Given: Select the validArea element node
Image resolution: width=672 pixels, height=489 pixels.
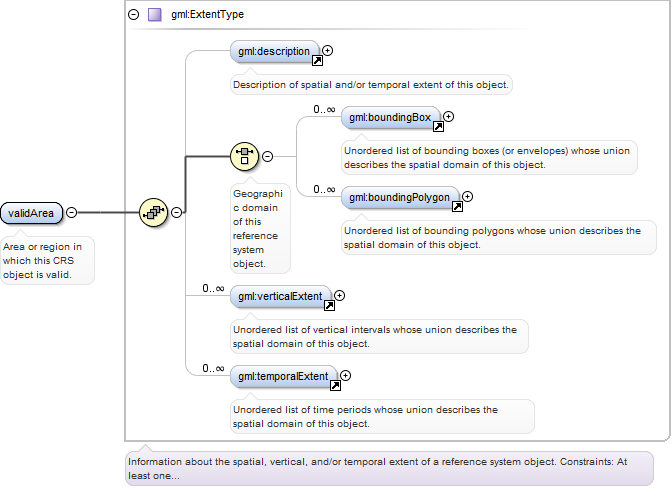Looking at the screenshot, I should tap(31, 213).
